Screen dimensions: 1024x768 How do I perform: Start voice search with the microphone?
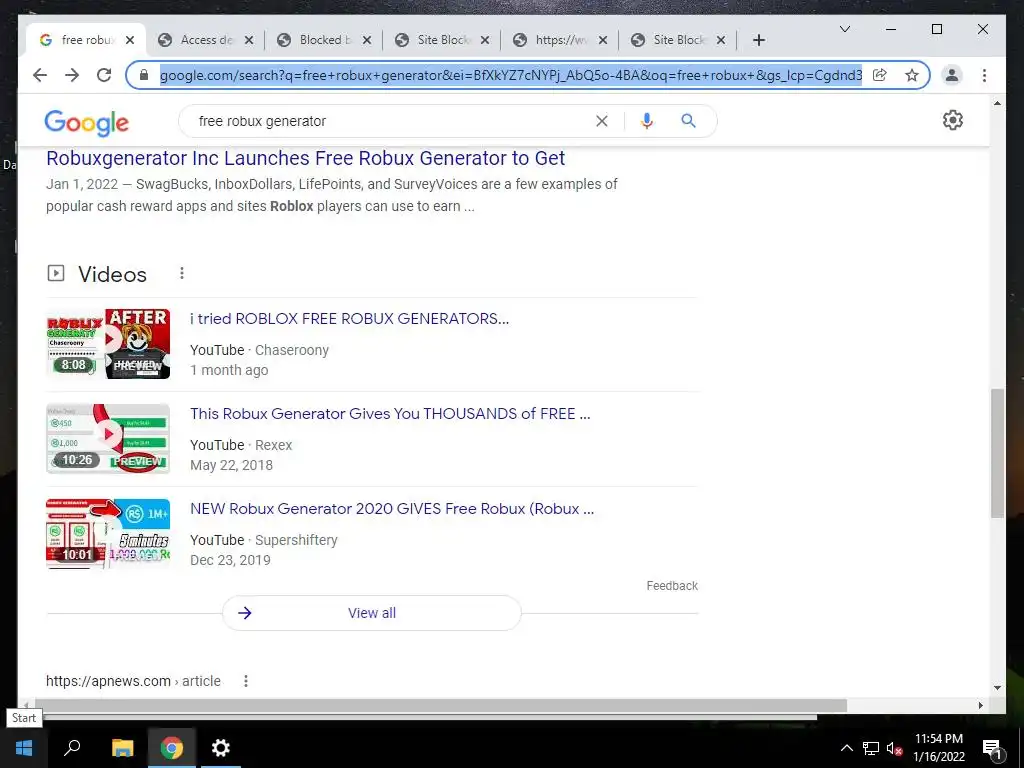647,121
